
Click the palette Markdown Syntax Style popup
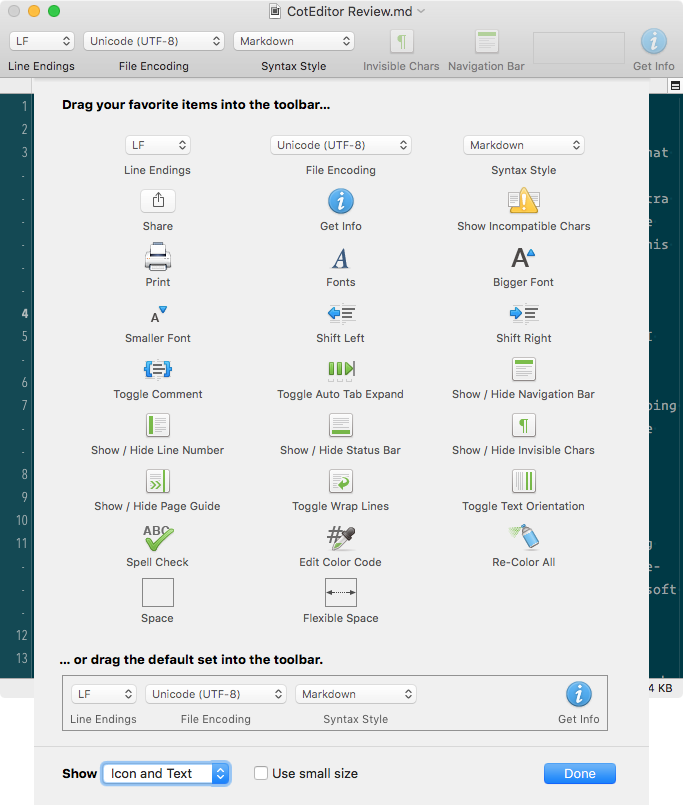524,145
